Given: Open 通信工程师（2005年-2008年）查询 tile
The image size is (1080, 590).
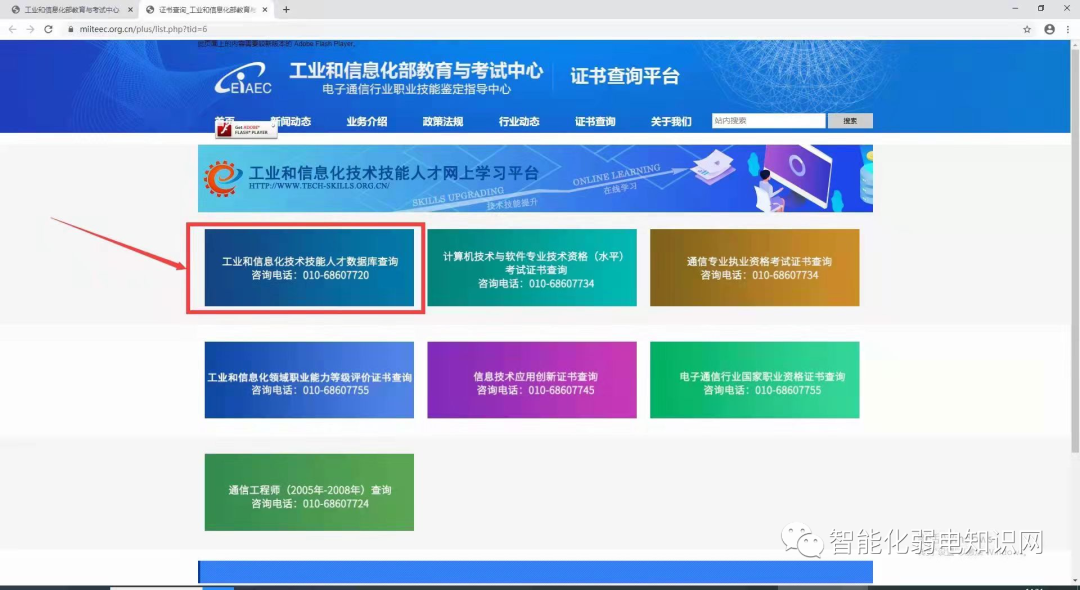Looking at the screenshot, I should click(x=309, y=492).
